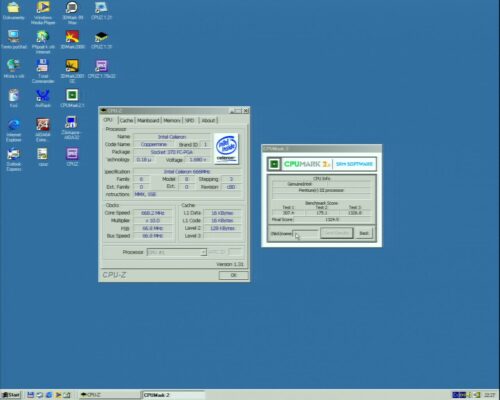Switch to the Memory tab in CPU-Z

[172, 120]
